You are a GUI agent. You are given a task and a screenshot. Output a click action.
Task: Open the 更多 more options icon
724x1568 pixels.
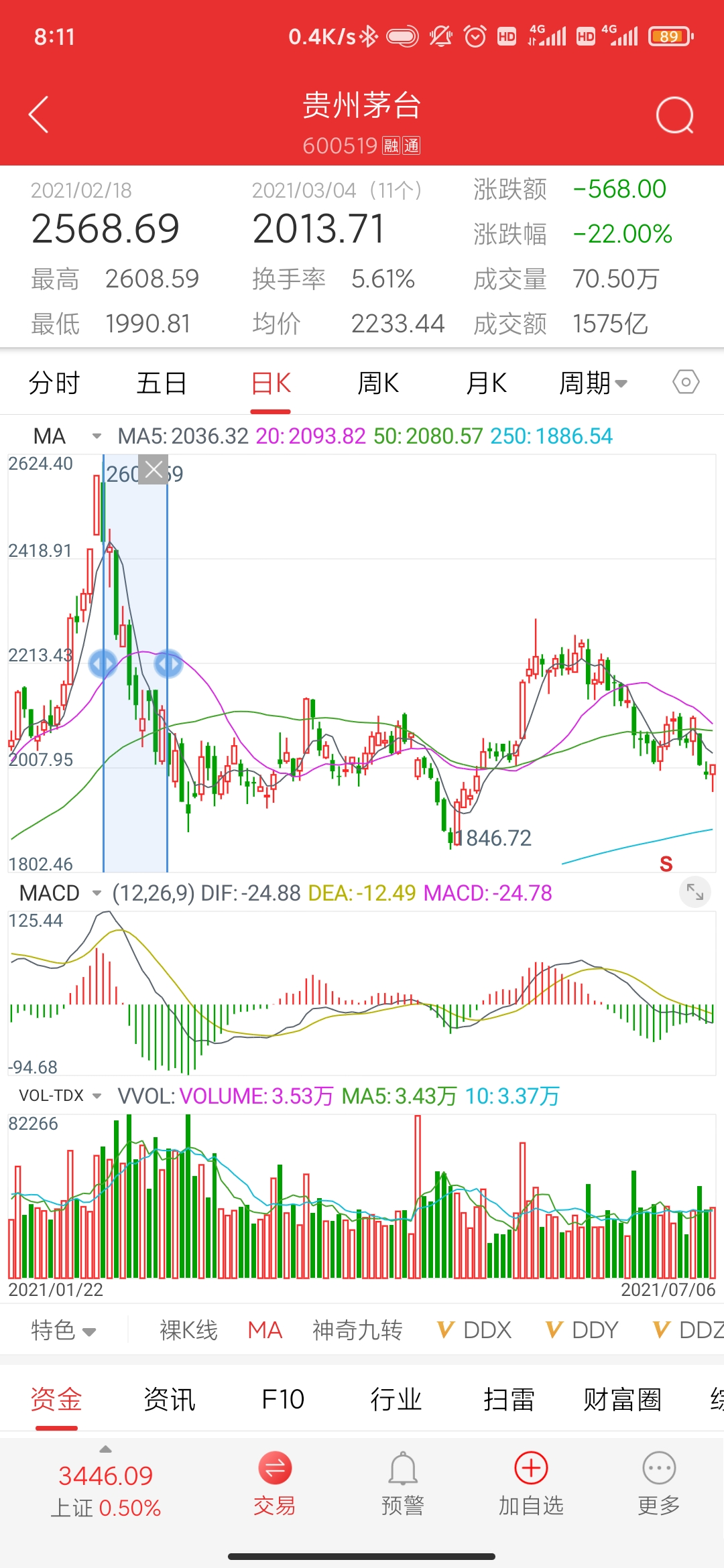[x=659, y=1468]
